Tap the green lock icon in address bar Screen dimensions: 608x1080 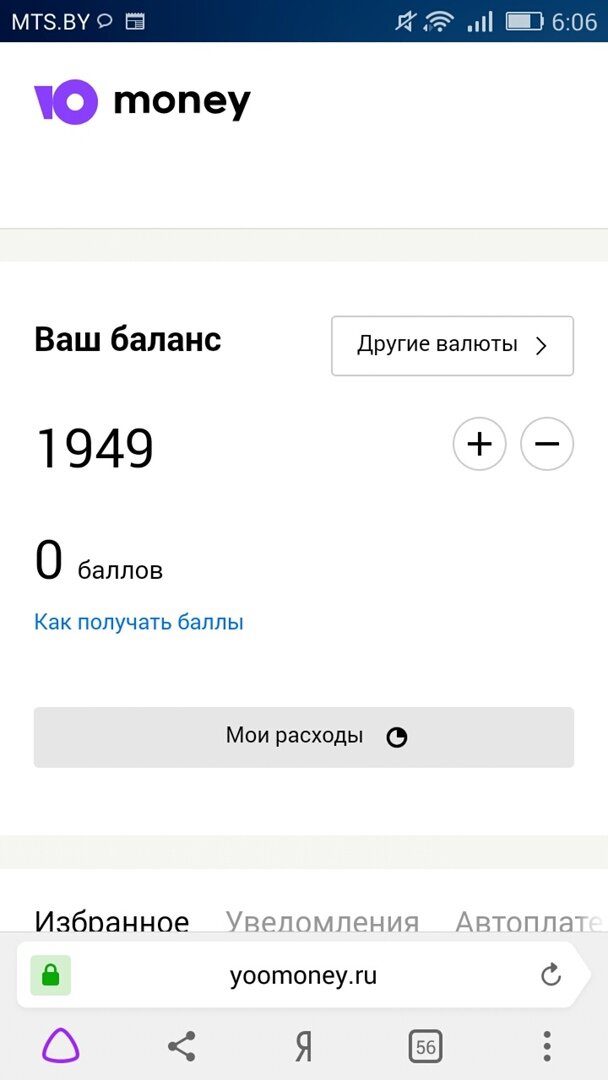48,974
